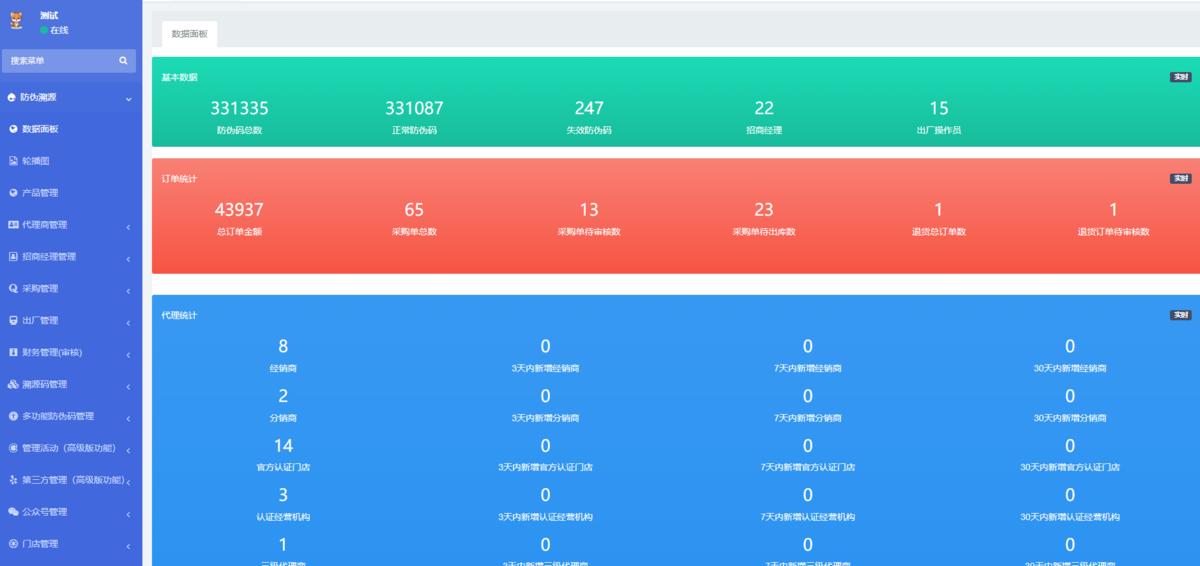Click the 代理商管理 card icon

point(13,224)
